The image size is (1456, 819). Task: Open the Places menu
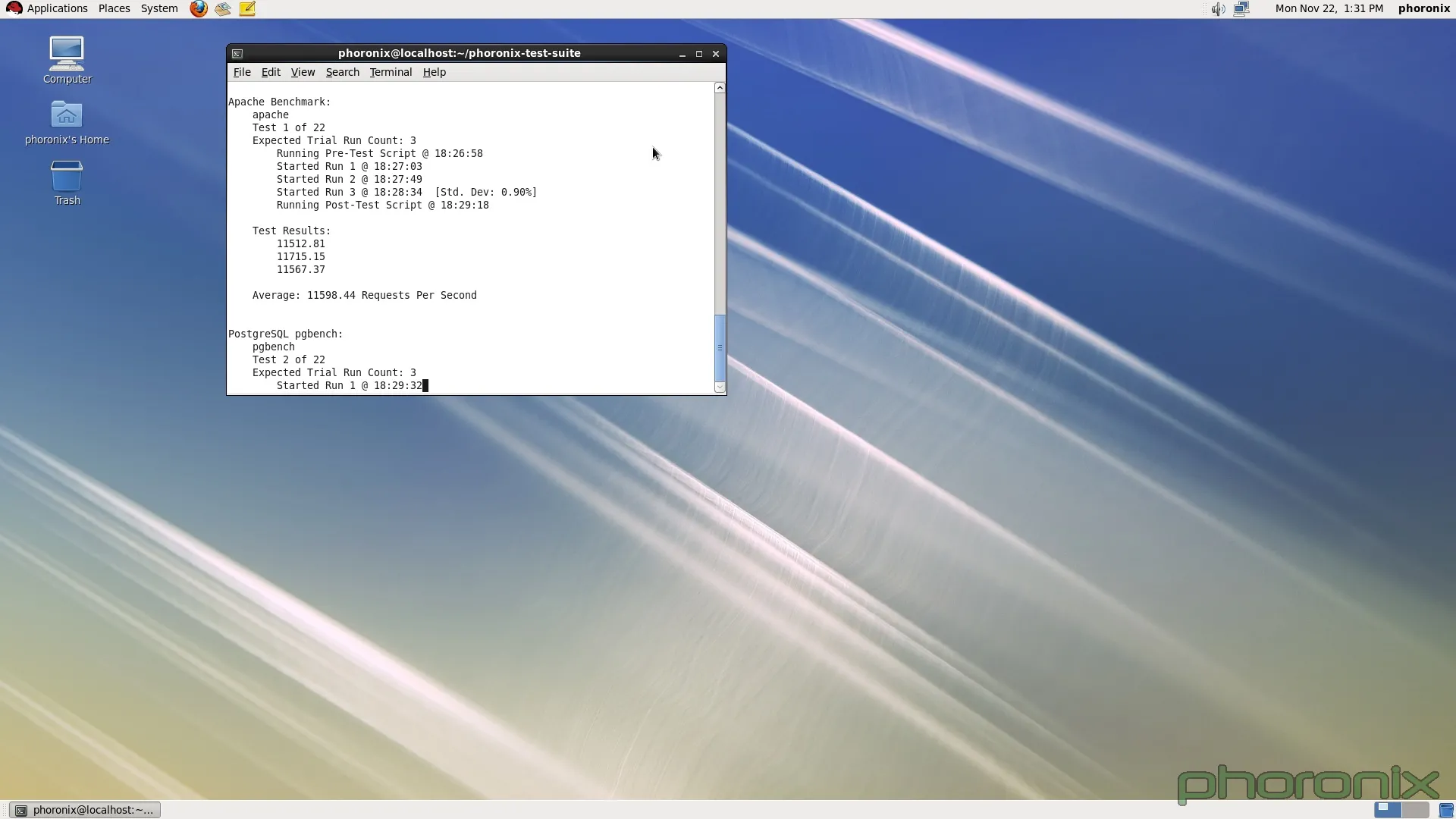tap(114, 8)
